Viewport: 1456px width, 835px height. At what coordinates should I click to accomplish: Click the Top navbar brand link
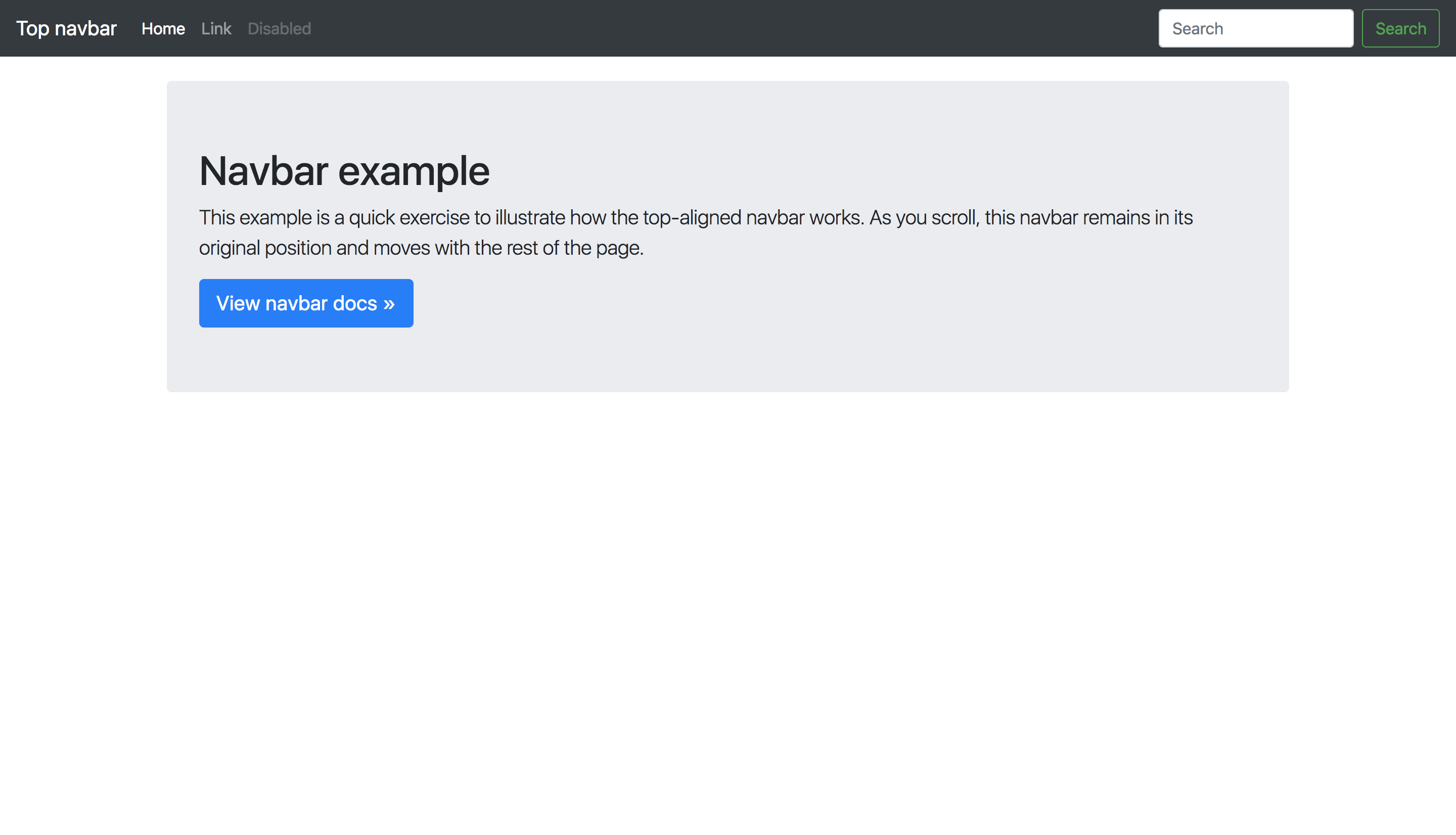point(66,28)
